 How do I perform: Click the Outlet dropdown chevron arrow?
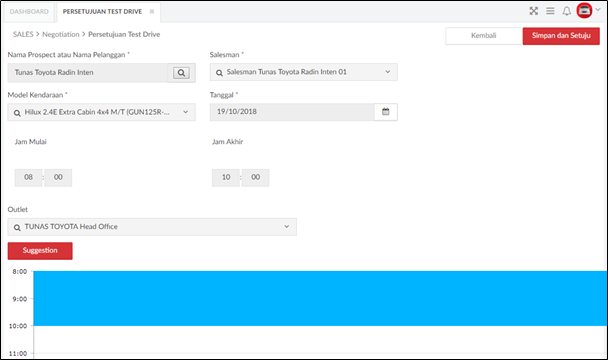[x=287, y=226]
